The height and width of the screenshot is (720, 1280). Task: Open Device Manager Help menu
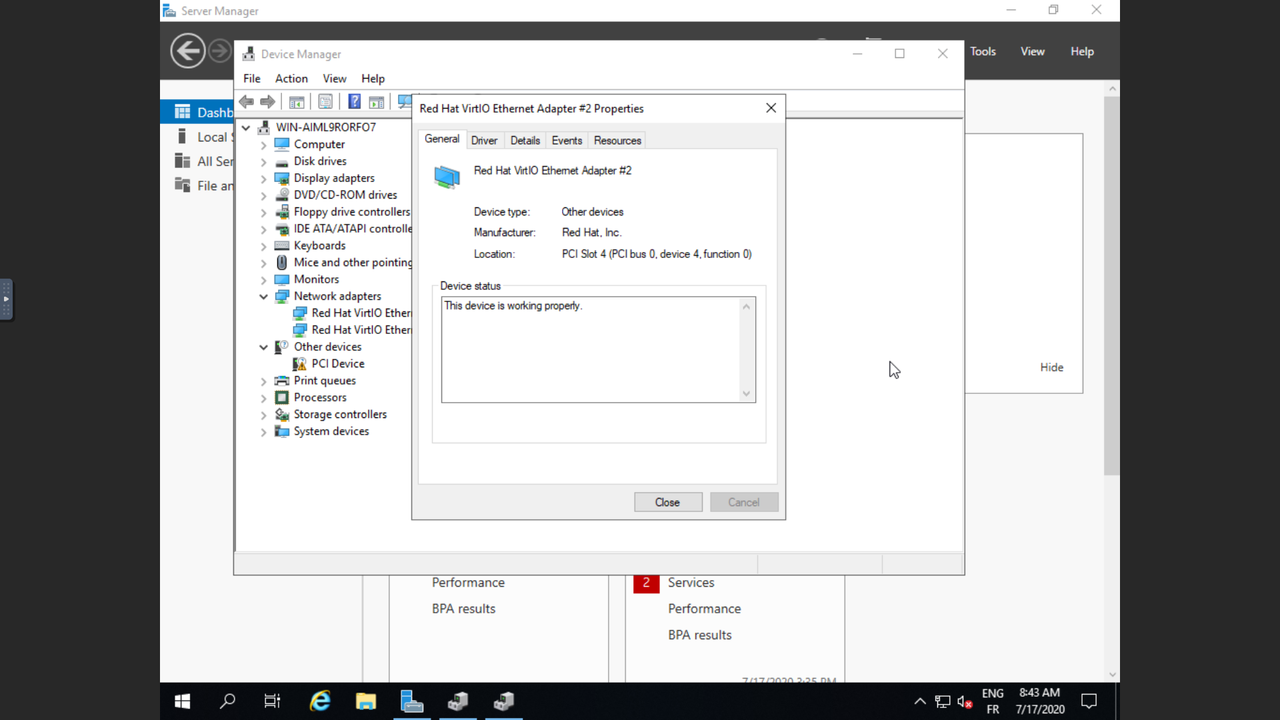point(373,79)
